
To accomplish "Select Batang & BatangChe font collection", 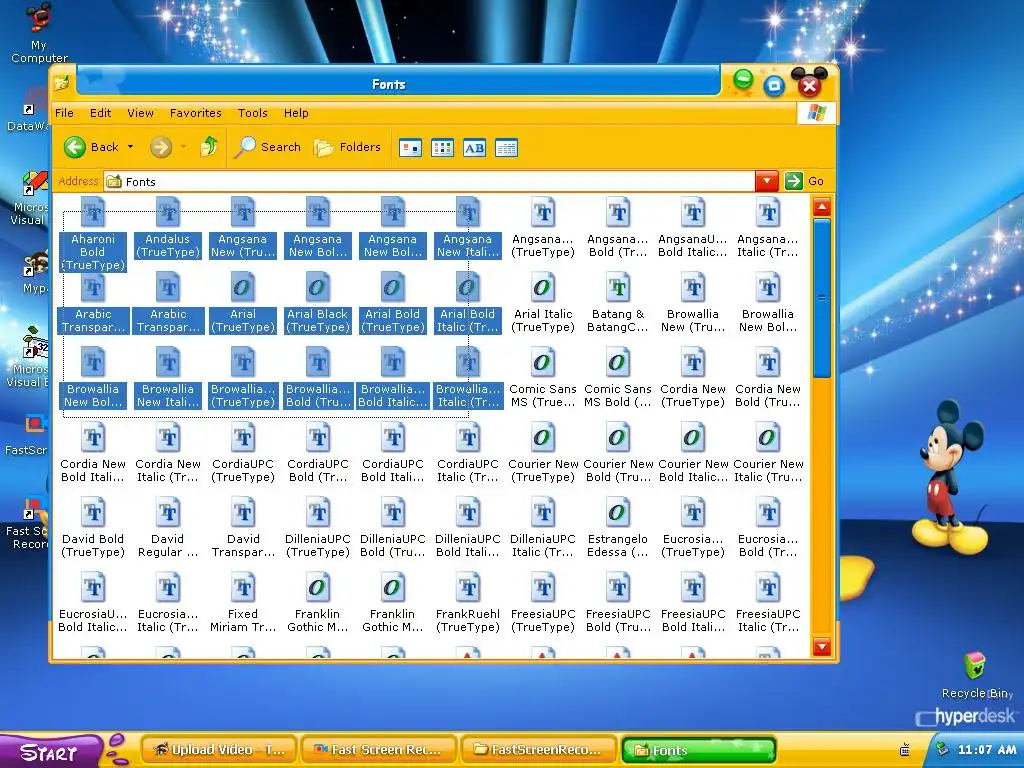I will tap(618, 302).
